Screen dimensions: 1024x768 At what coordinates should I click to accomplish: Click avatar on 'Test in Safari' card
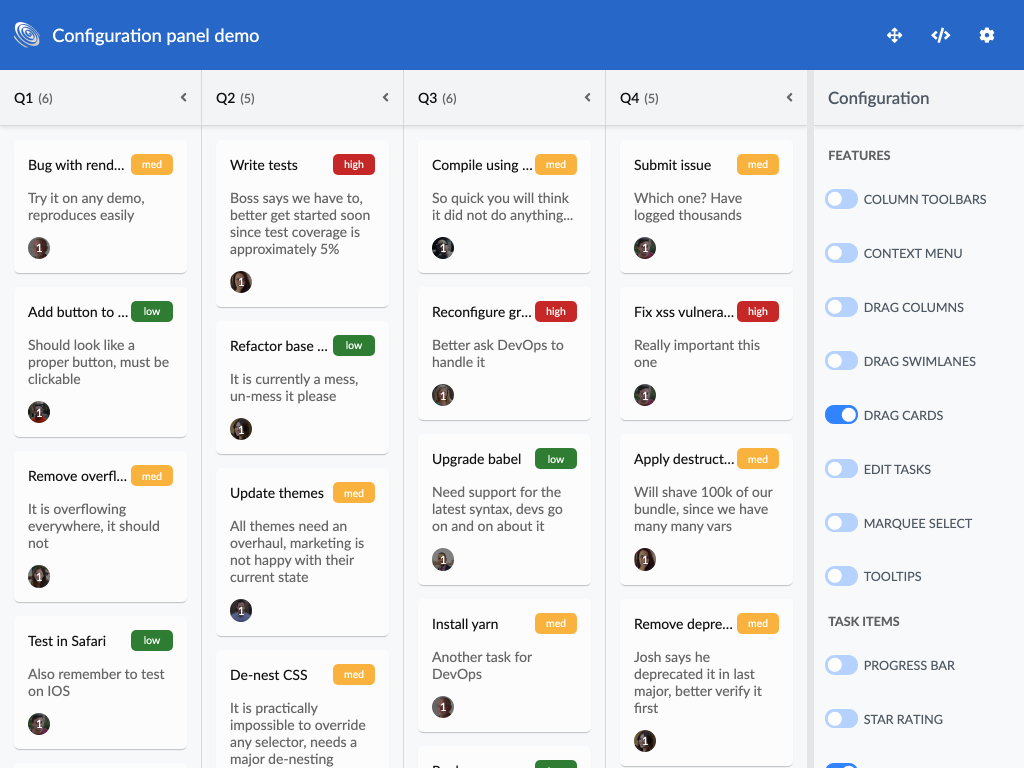click(x=39, y=724)
